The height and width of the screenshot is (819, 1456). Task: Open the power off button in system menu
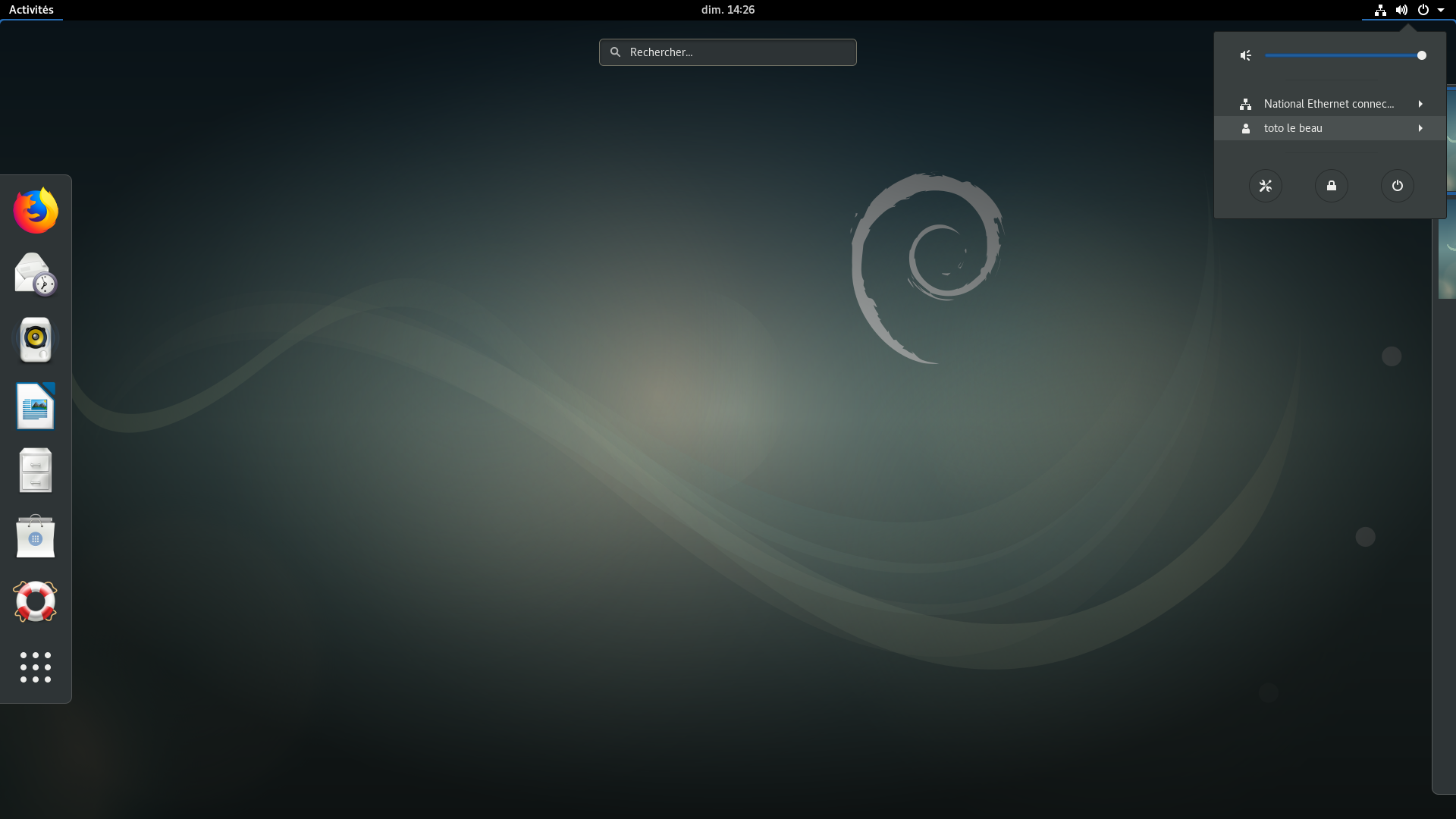click(1398, 186)
